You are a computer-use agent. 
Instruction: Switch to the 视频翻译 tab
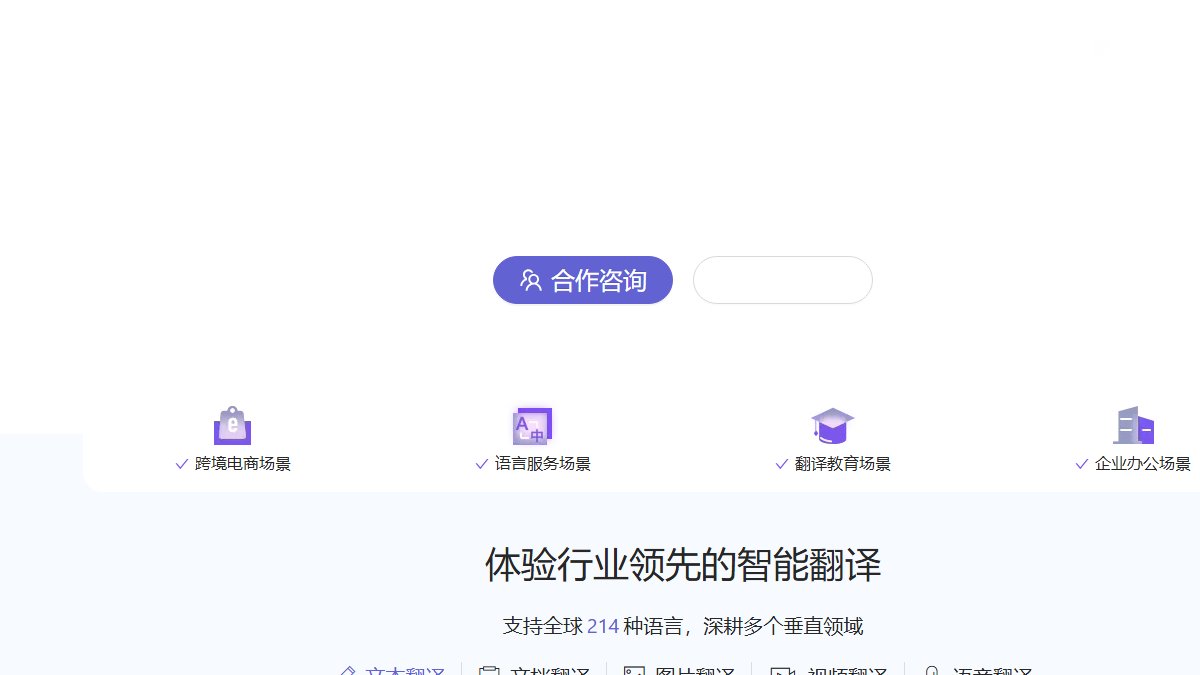(829, 670)
